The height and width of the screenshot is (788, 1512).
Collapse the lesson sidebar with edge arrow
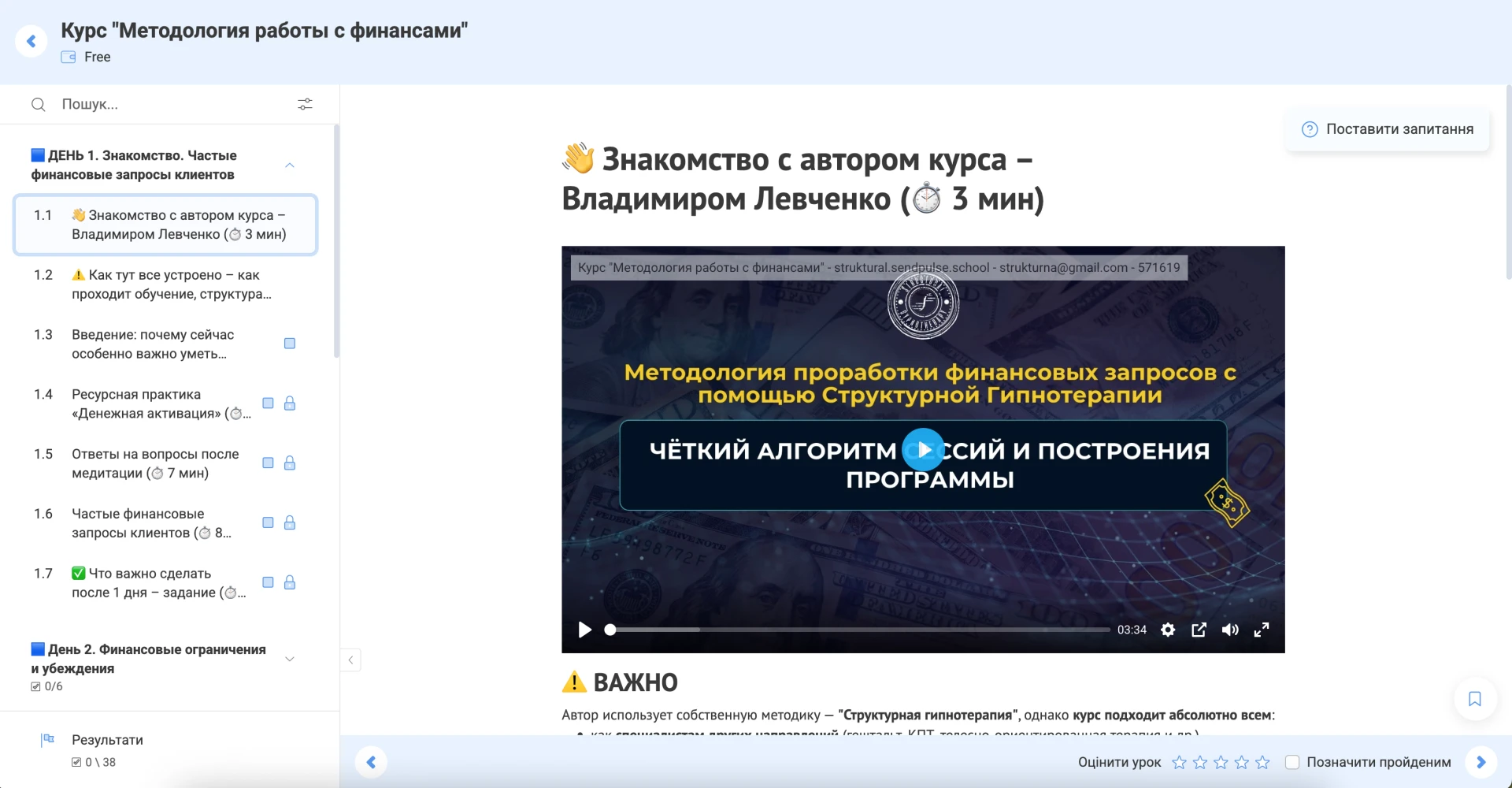(x=350, y=660)
